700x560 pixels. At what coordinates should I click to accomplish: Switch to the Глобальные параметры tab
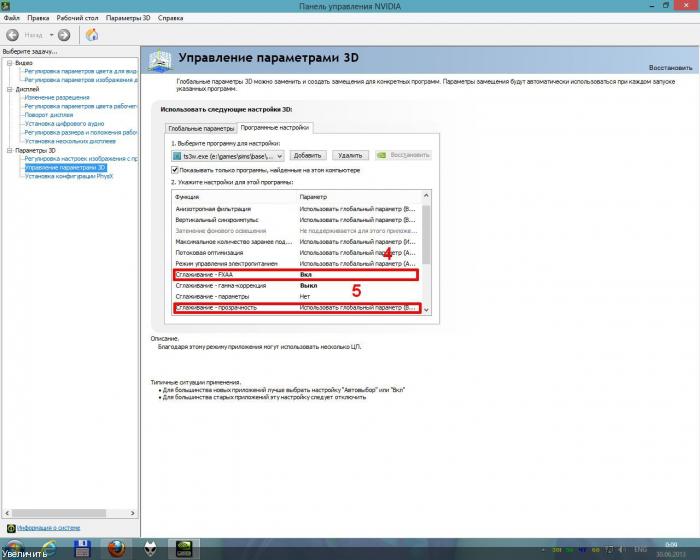(201, 128)
